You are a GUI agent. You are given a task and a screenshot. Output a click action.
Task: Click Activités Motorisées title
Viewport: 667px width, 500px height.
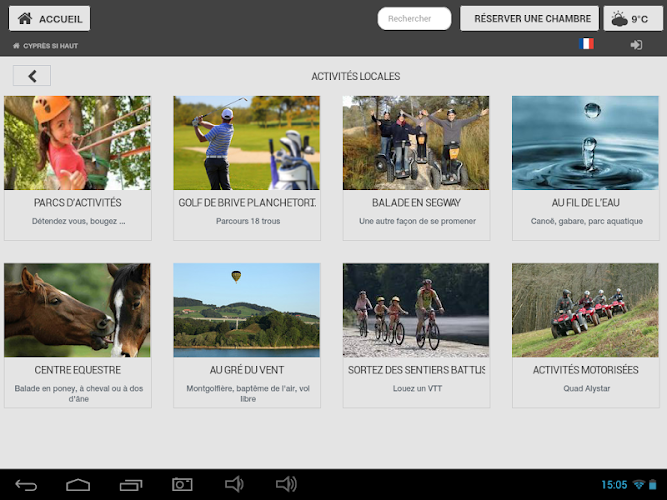tap(585, 370)
